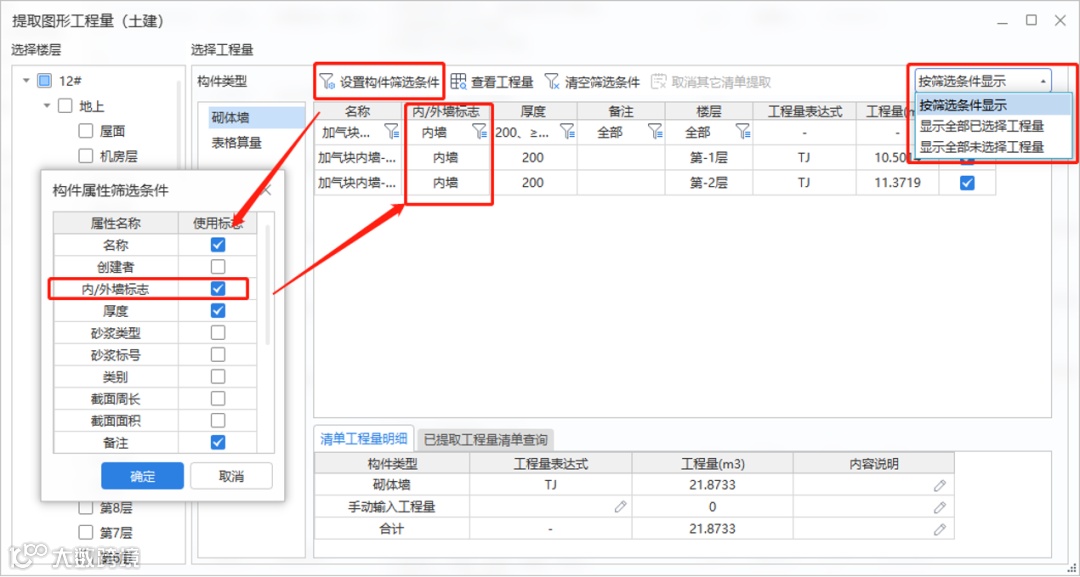This screenshot has width=1080, height=577.
Task: Click the 查看工程量 toolbar button
Action: click(492, 82)
